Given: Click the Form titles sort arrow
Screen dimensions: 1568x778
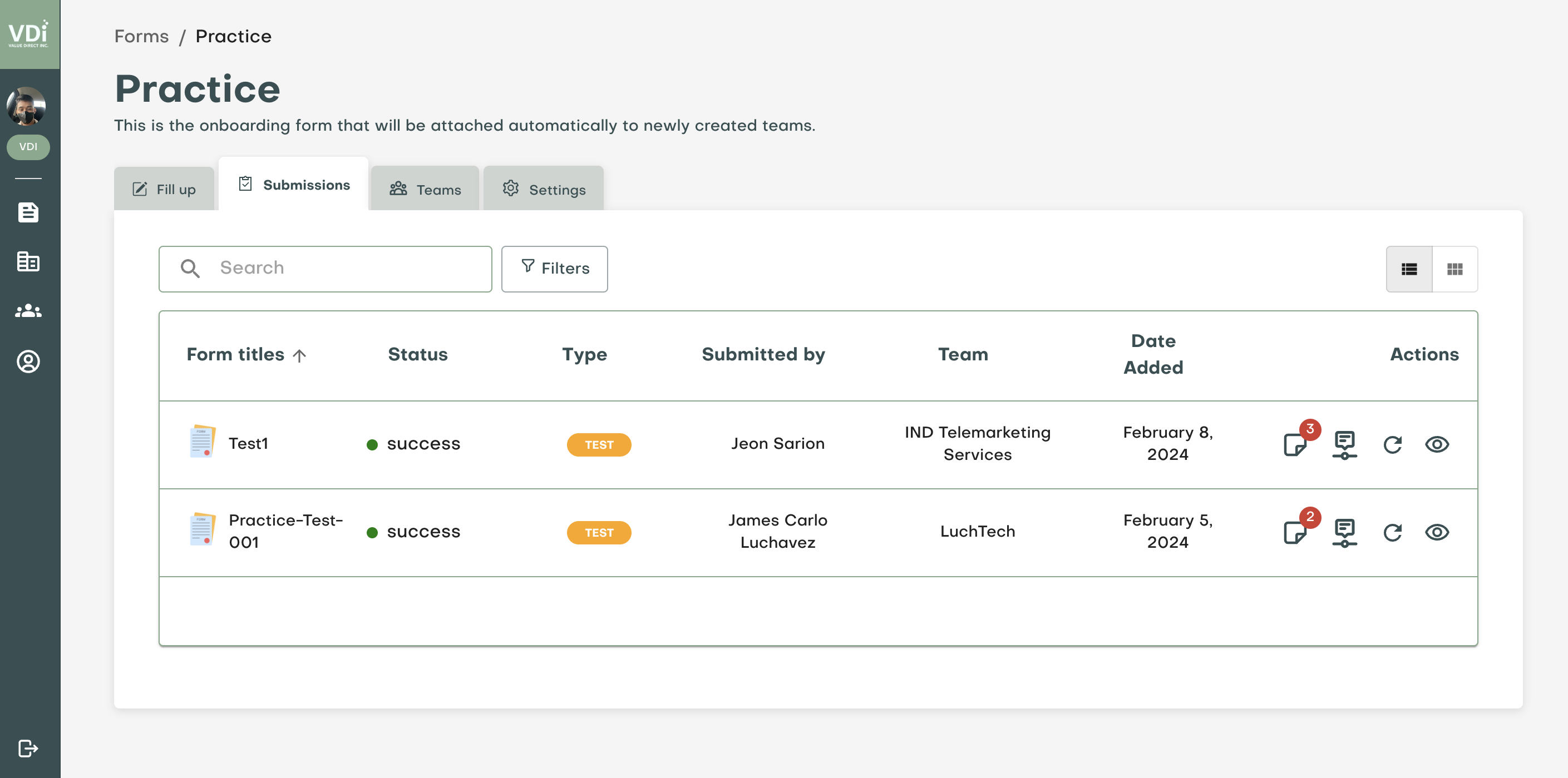Looking at the screenshot, I should pos(300,355).
